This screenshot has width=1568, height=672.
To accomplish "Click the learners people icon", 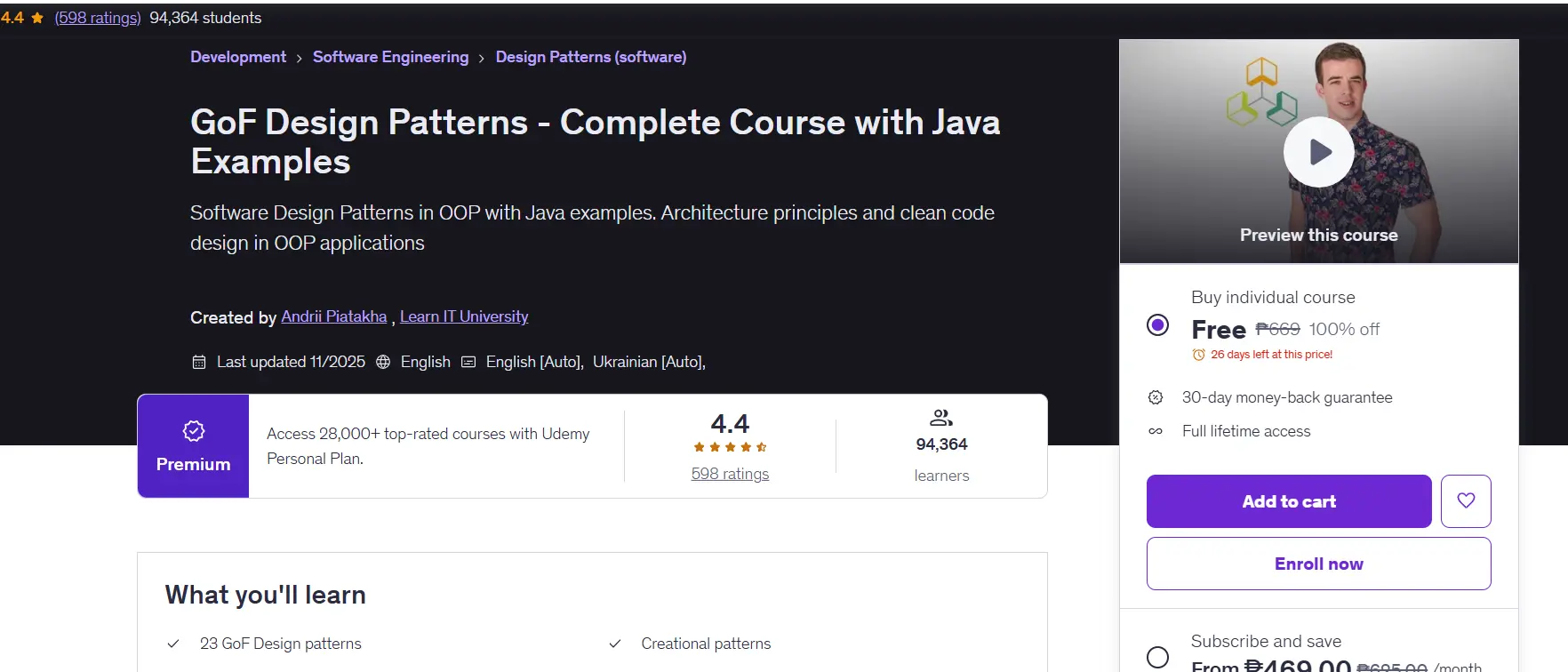I will click(941, 418).
